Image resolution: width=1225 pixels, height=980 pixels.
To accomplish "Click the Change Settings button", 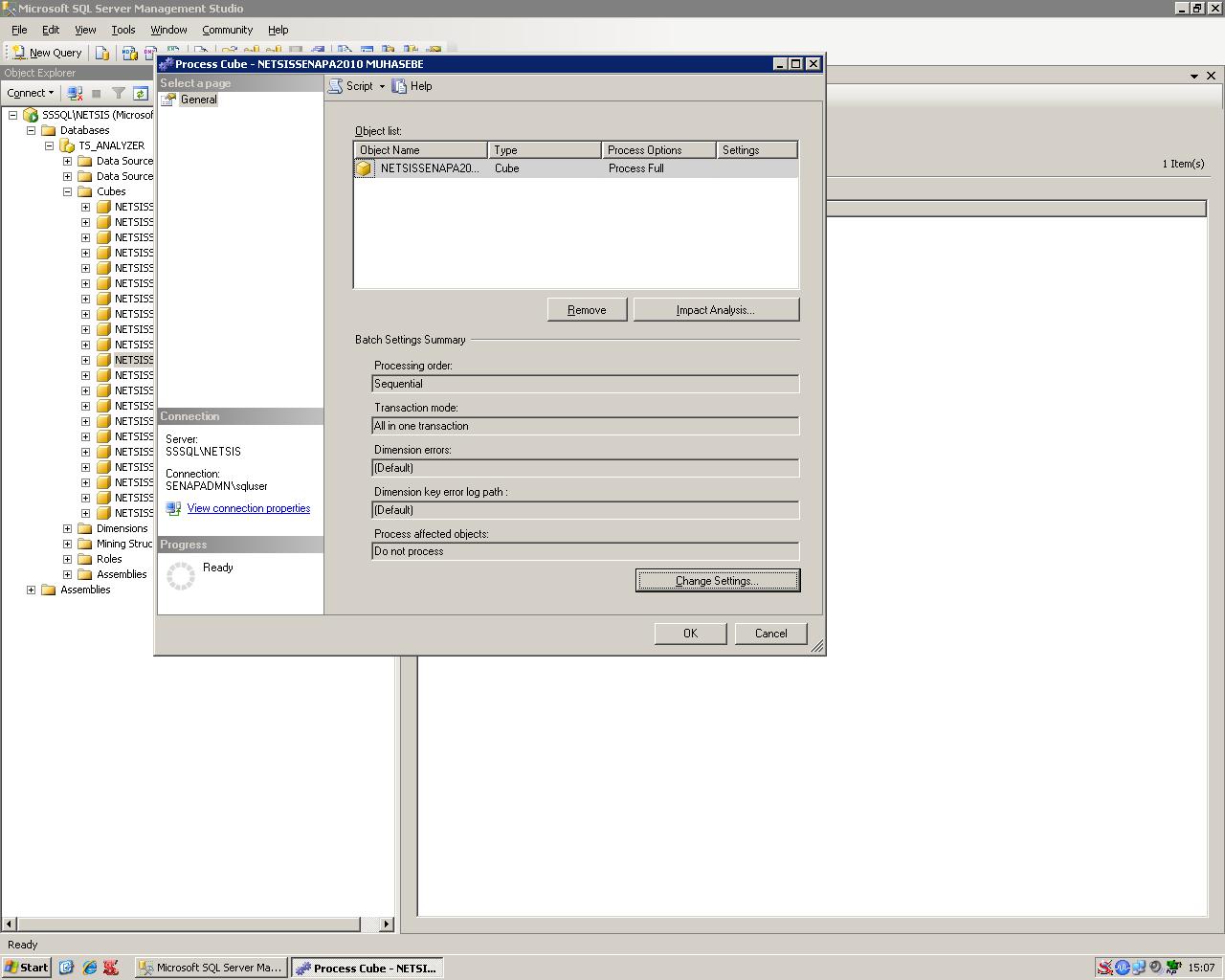I will (x=718, y=580).
